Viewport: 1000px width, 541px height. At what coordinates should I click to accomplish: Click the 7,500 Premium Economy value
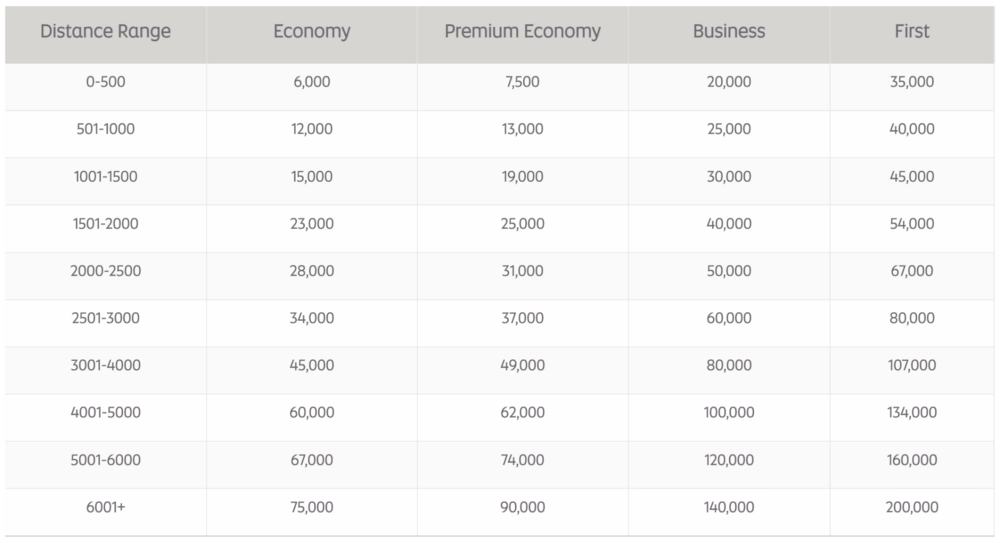(x=522, y=82)
